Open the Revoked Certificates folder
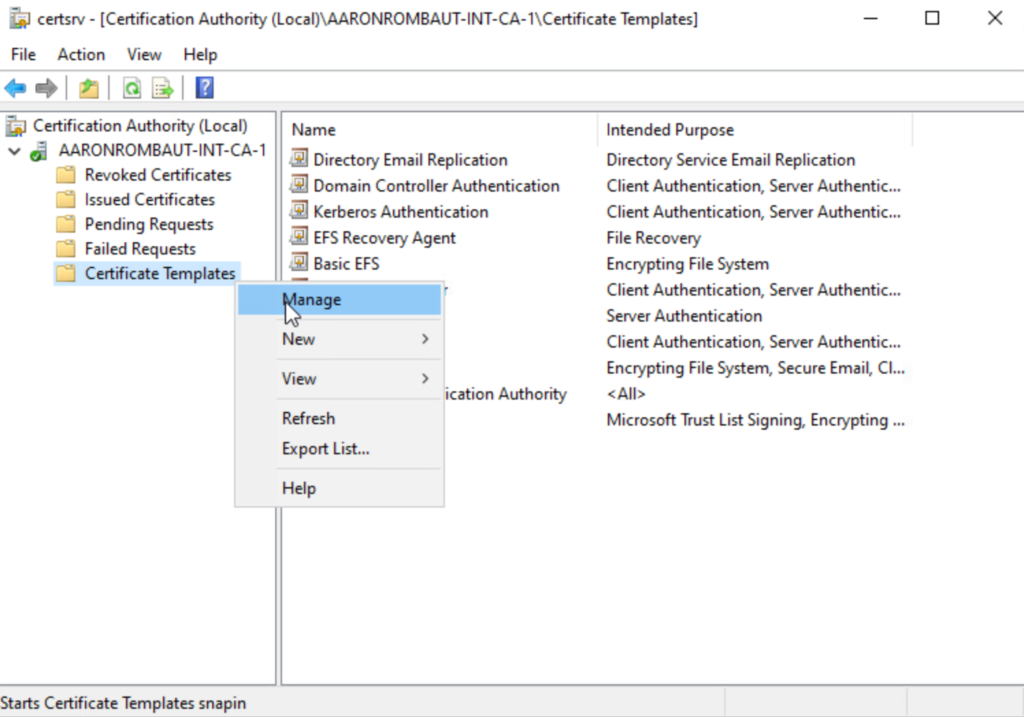 (x=157, y=175)
